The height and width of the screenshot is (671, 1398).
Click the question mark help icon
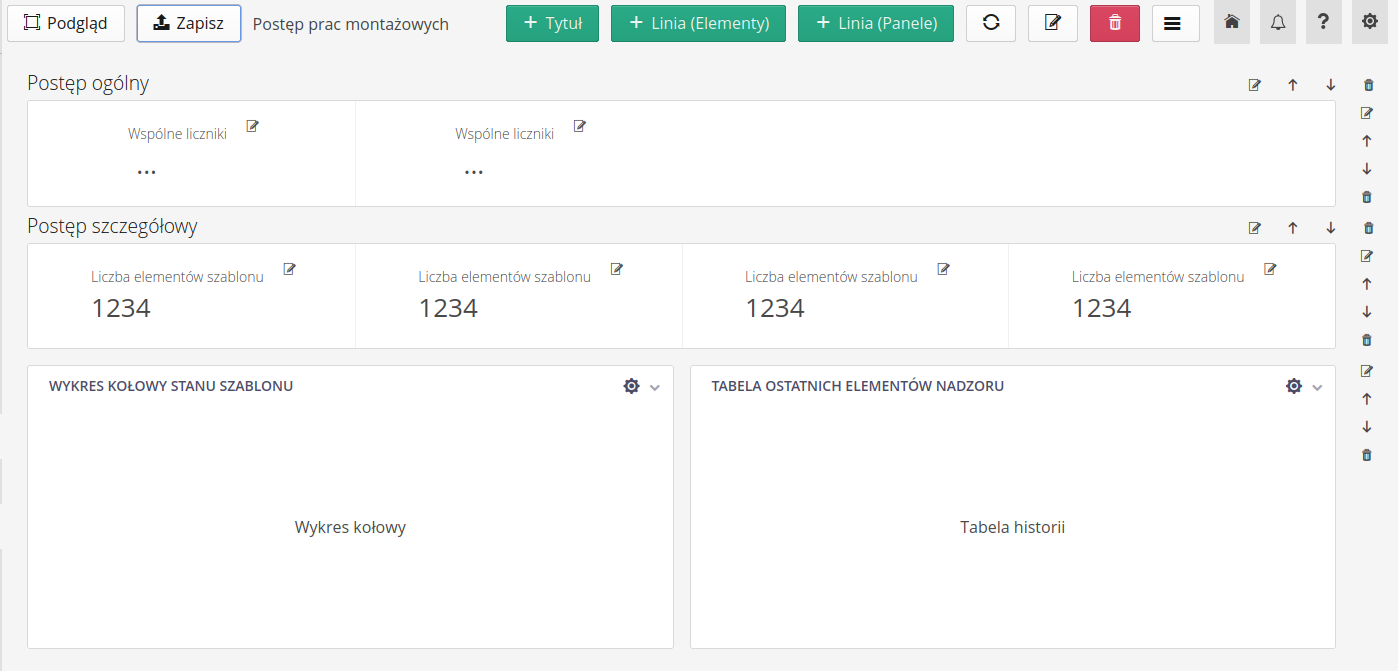click(1323, 22)
